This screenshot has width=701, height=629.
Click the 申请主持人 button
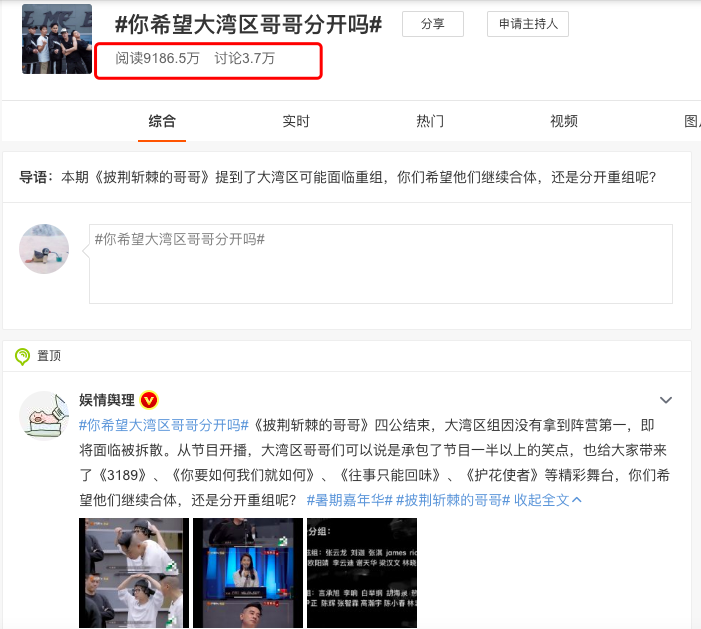528,24
